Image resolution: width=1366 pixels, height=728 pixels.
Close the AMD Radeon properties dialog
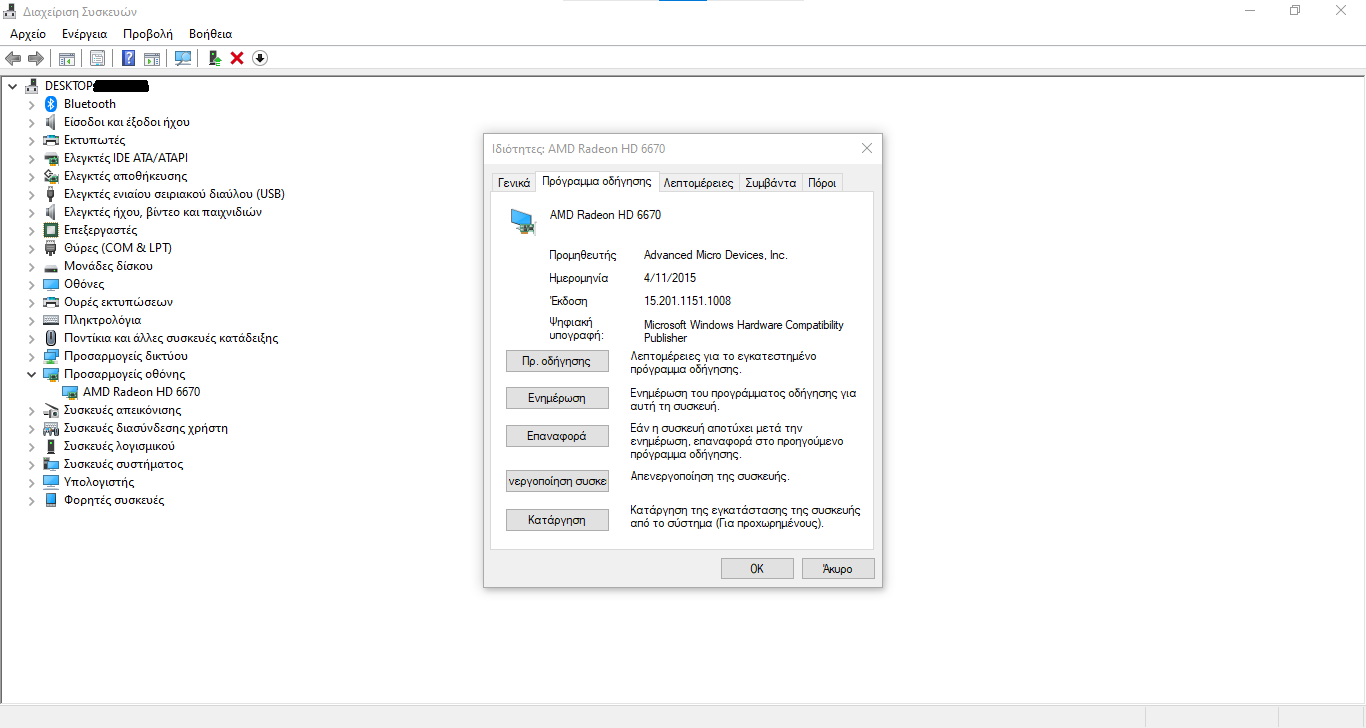[x=866, y=149]
